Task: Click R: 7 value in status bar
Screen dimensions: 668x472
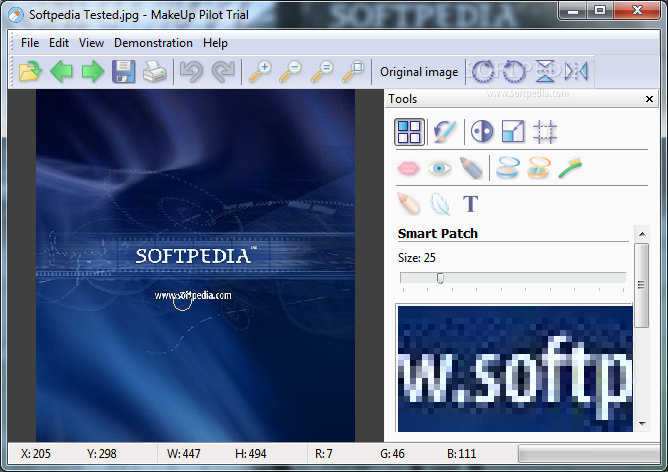Action: coord(324,454)
